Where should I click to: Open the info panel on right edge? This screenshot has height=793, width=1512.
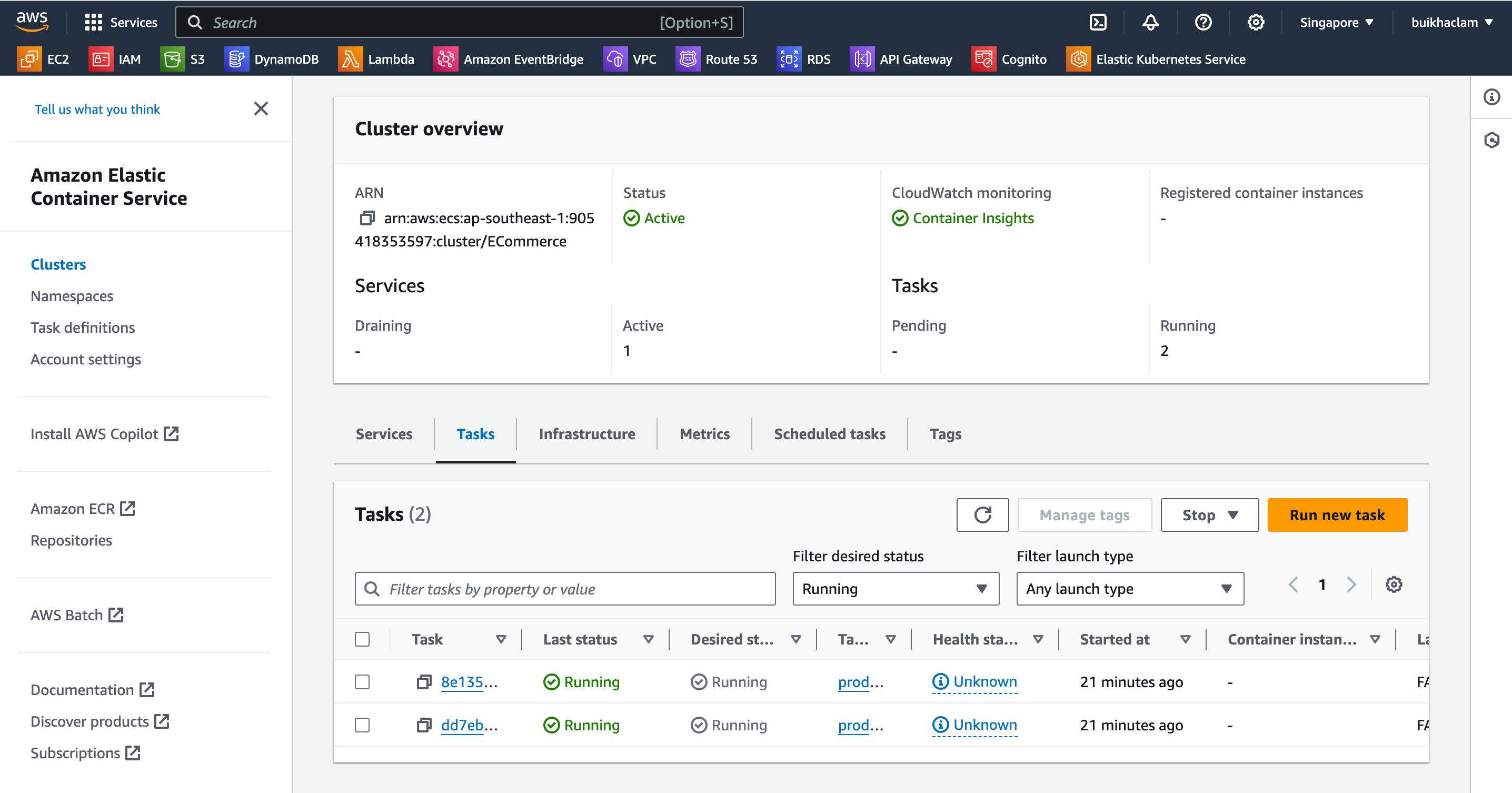tap(1491, 97)
